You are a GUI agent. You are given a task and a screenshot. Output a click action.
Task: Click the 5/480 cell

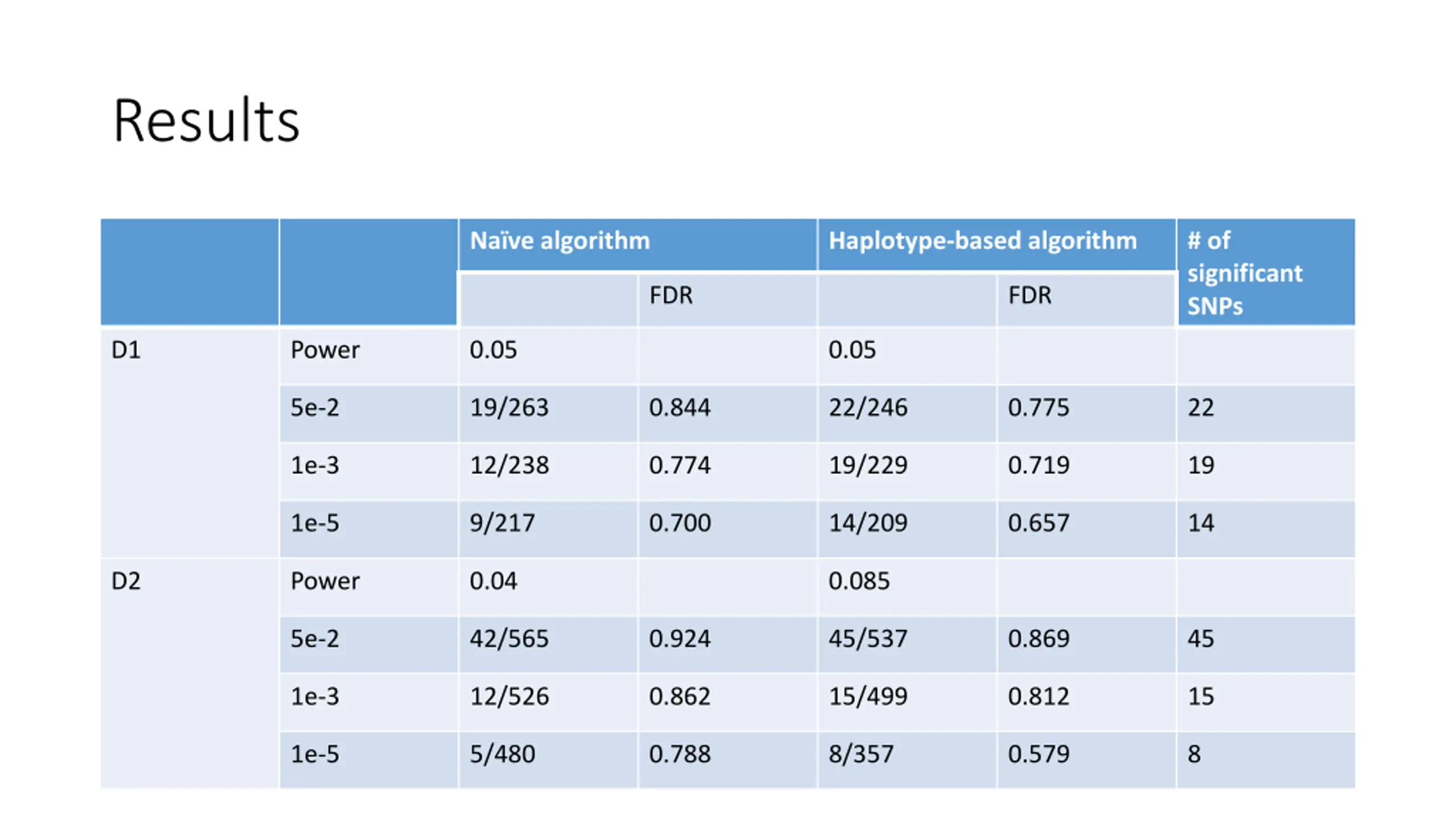tap(548, 760)
